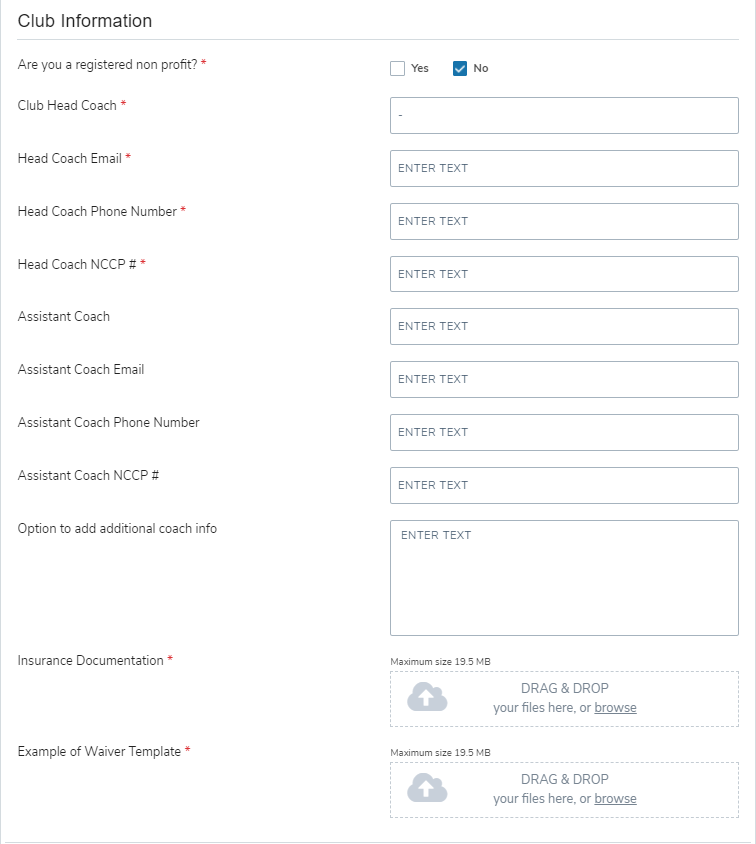Select the Head Coach Phone Number field
Image resolution: width=756 pixels, height=844 pixels.
(x=564, y=221)
